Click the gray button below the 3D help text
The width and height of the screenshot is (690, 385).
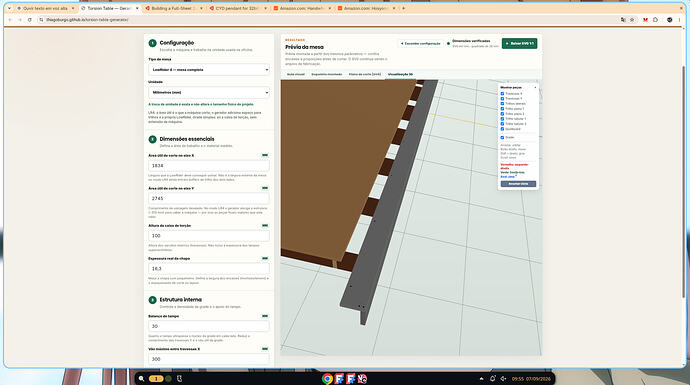click(518, 184)
